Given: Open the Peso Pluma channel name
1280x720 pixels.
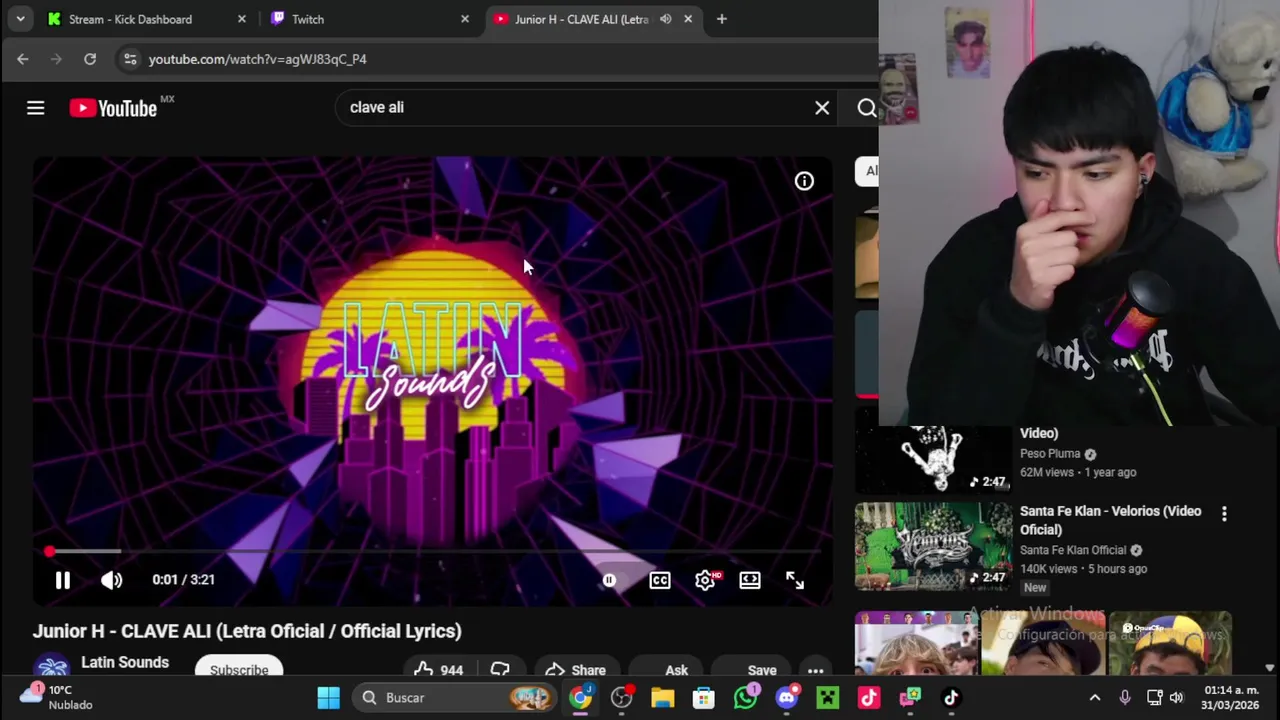Looking at the screenshot, I should pos(1050,454).
